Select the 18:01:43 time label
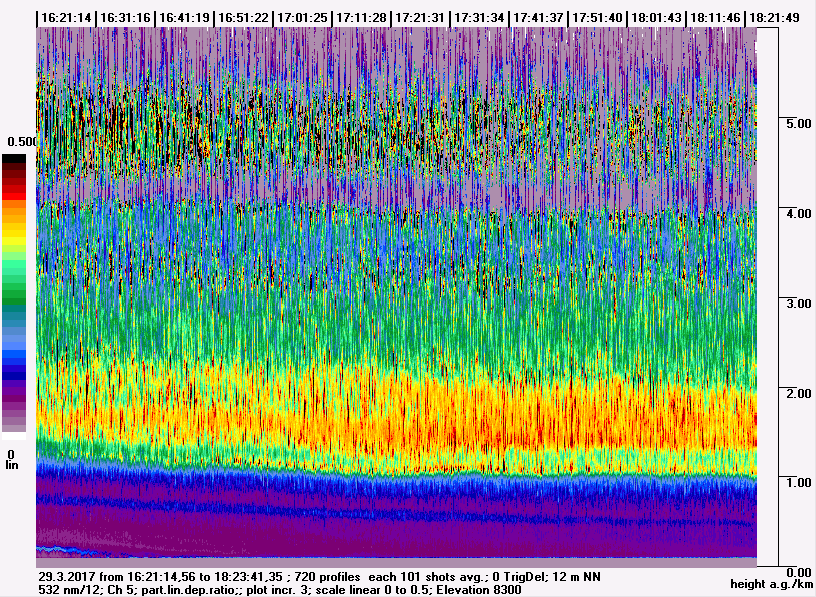The width and height of the screenshot is (816, 597). (x=656, y=18)
